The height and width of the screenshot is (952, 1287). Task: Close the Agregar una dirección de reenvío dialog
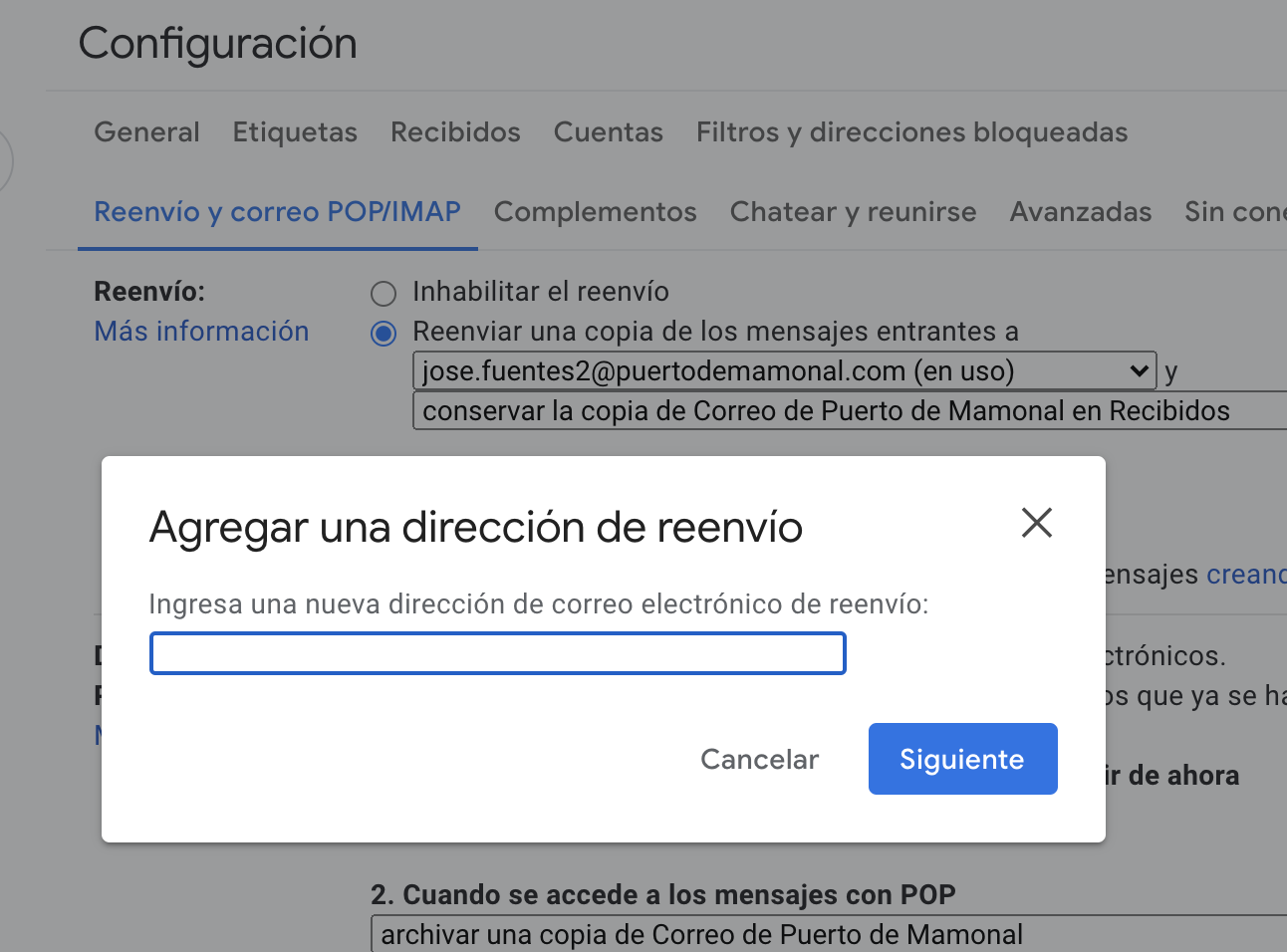pyautogui.click(x=1037, y=522)
